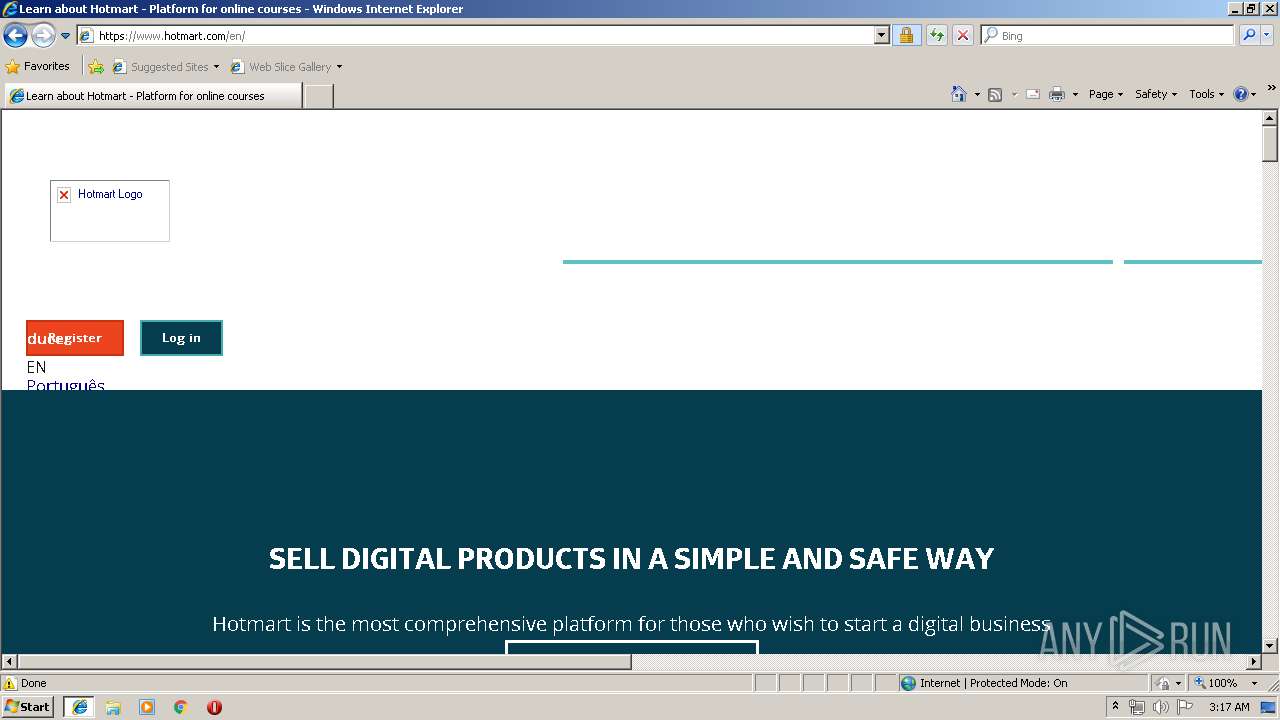The width and height of the screenshot is (1280, 720).
Task: Click the Print icon
Action: point(1057,94)
